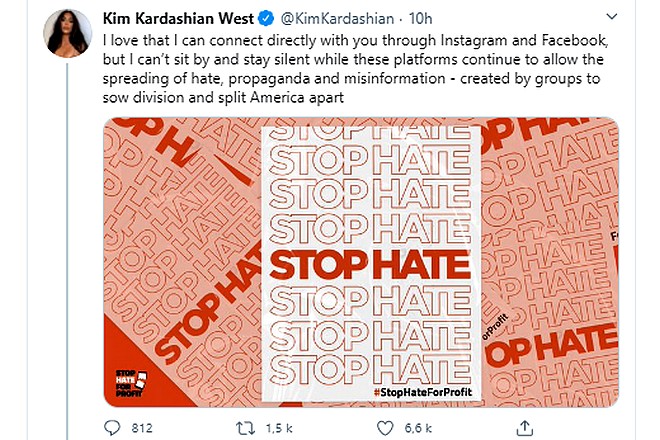The width and height of the screenshot is (660, 440).
Task: Click the 812 replies count
Action: [x=141, y=429]
